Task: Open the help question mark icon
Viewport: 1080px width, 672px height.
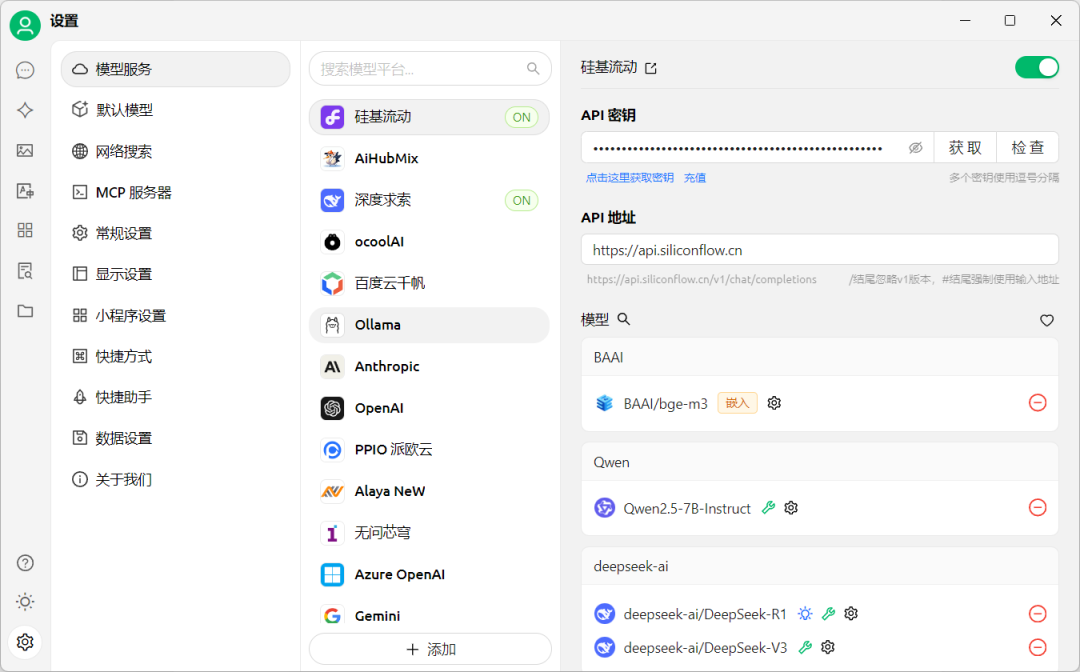Action: click(x=25, y=563)
